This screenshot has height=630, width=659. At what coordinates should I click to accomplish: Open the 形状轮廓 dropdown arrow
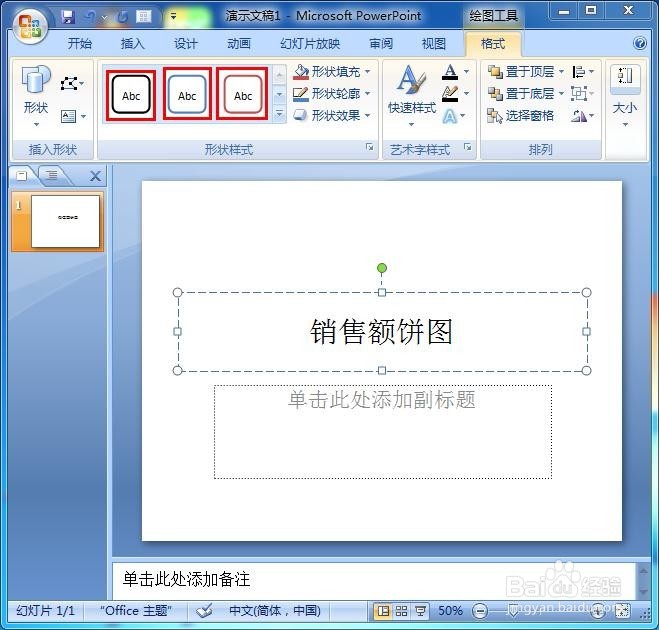368,93
